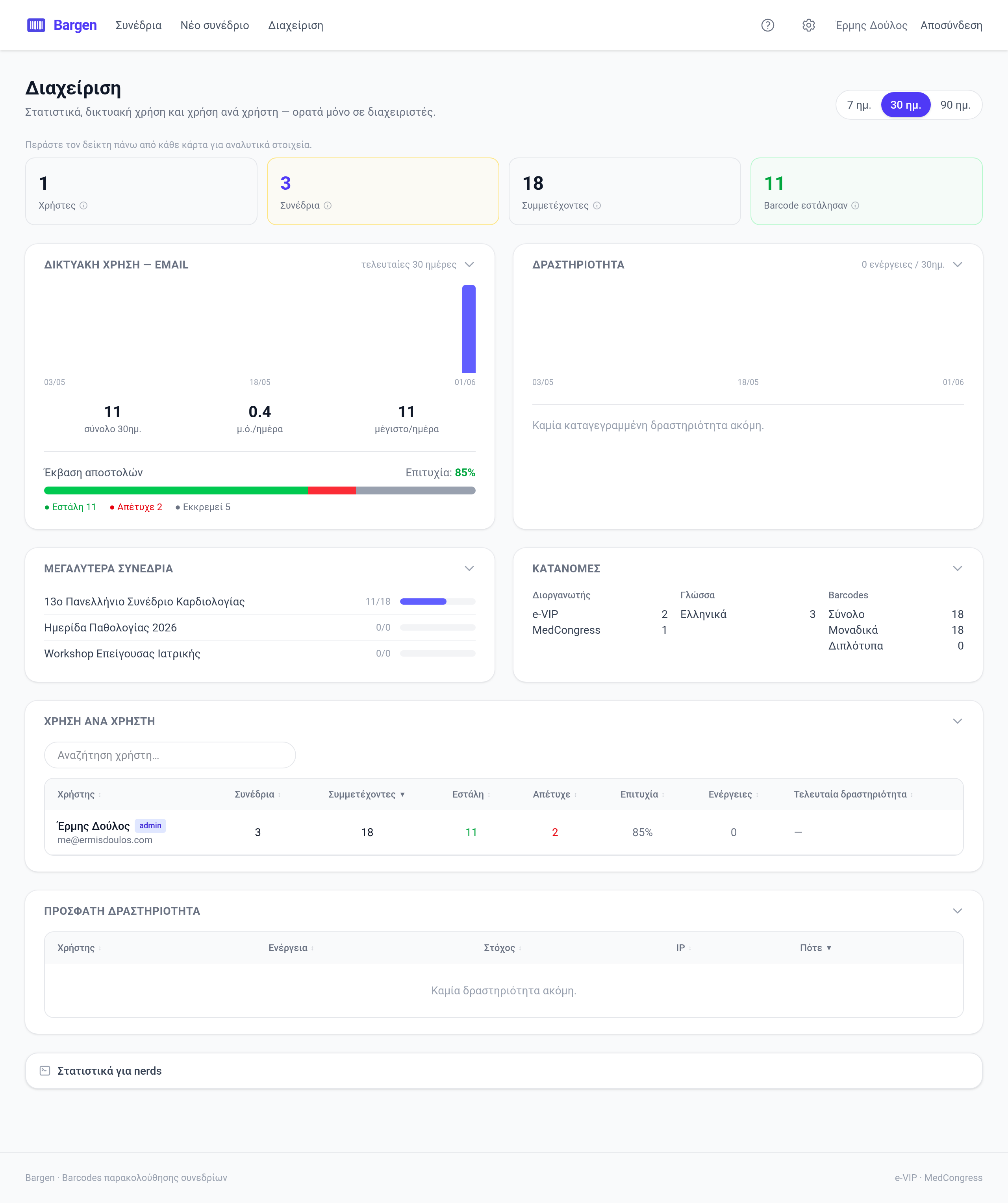
Task: Click the info icon beside Συμμετέχοντες card
Action: click(x=597, y=205)
